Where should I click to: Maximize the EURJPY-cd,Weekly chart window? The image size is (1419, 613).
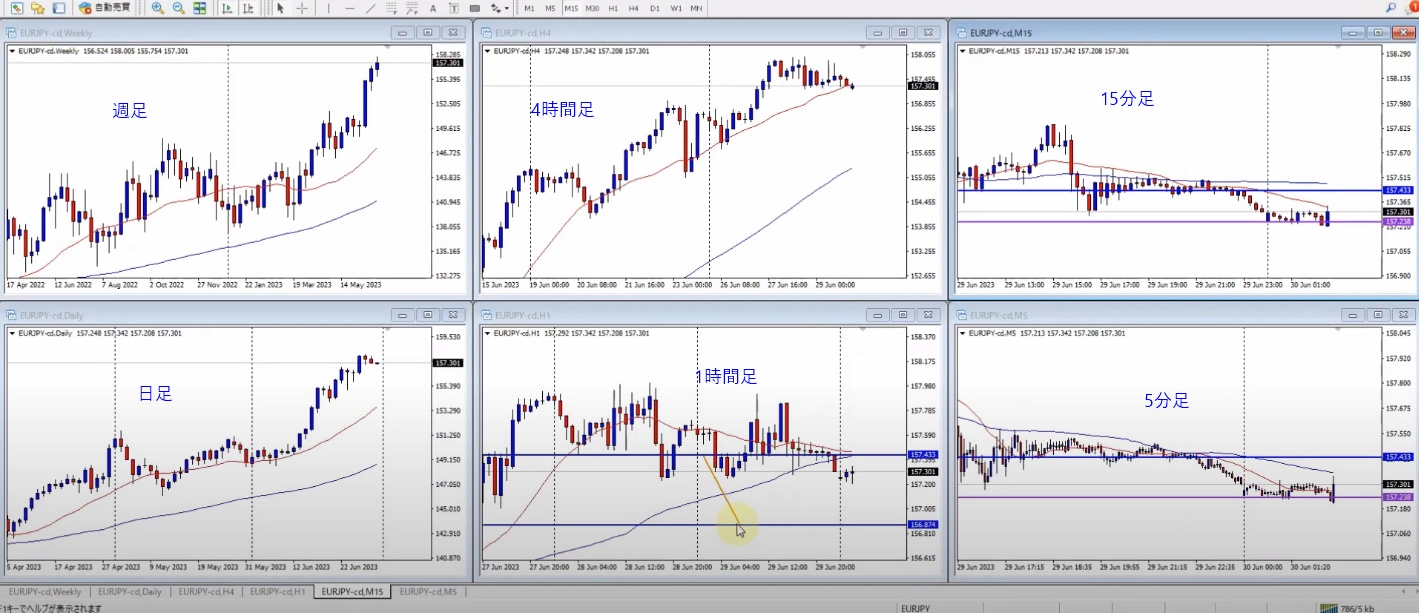(427, 33)
